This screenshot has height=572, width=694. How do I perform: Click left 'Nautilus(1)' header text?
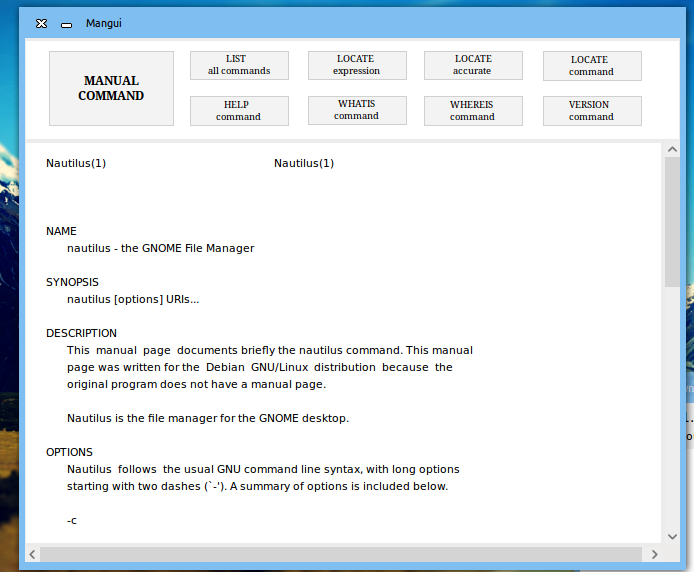pyautogui.click(x=76, y=163)
